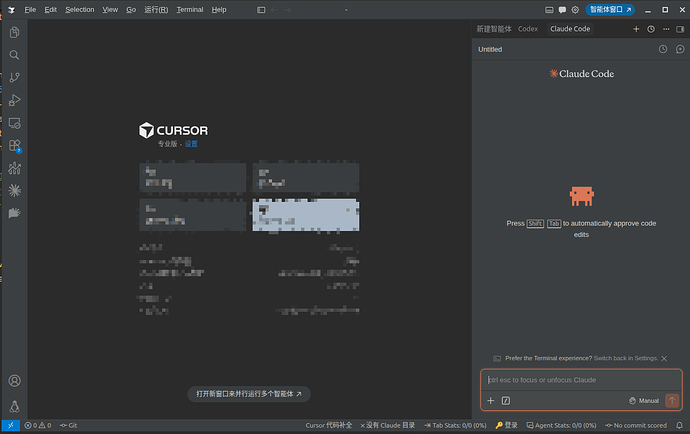Open slash commands button in Claude input
The image size is (690, 434).
(506, 401)
